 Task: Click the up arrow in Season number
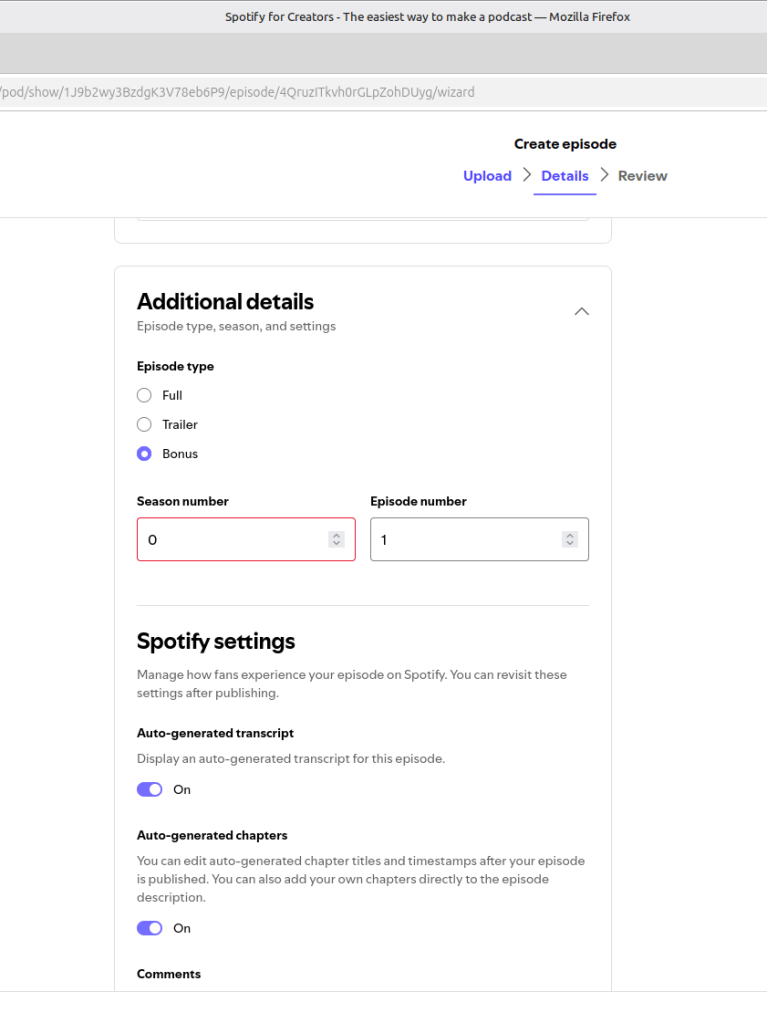(336, 535)
